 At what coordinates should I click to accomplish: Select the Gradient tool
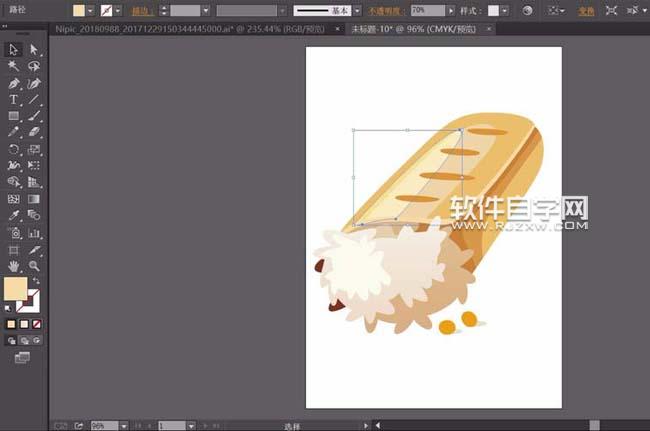pyautogui.click(x=34, y=199)
